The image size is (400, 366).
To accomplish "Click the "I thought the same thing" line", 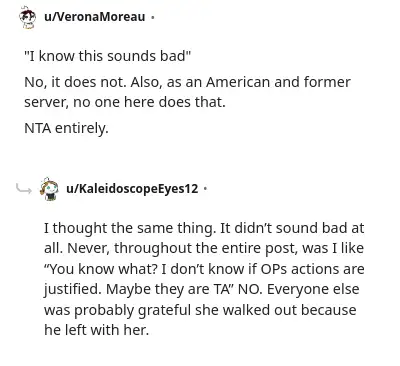I will (x=204, y=228).
